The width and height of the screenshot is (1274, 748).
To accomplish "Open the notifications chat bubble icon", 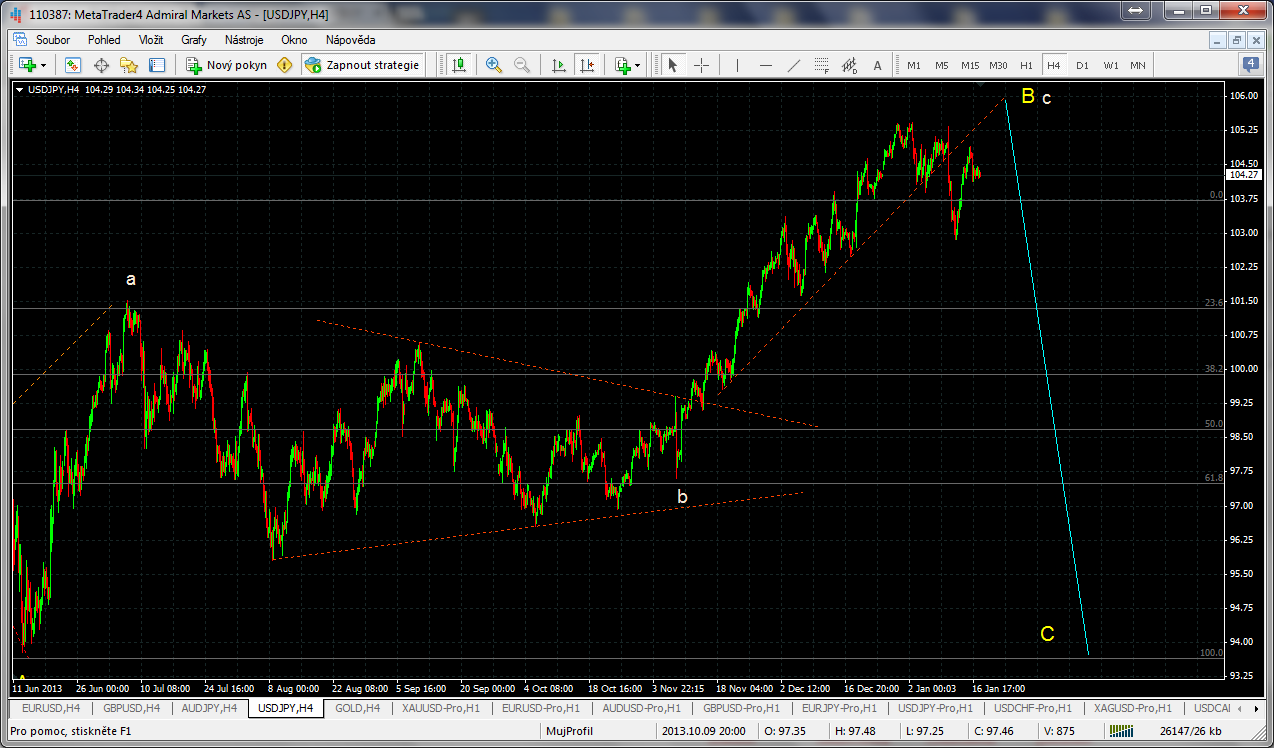I will pos(1251,64).
